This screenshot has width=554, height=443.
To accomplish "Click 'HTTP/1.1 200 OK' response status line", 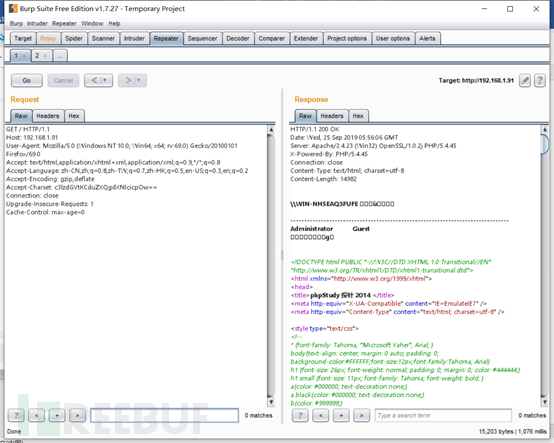I will [315, 129].
